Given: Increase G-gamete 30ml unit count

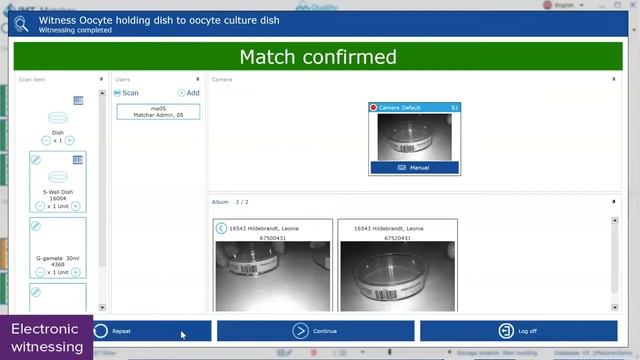Looking at the screenshot, I should pos(76,272).
